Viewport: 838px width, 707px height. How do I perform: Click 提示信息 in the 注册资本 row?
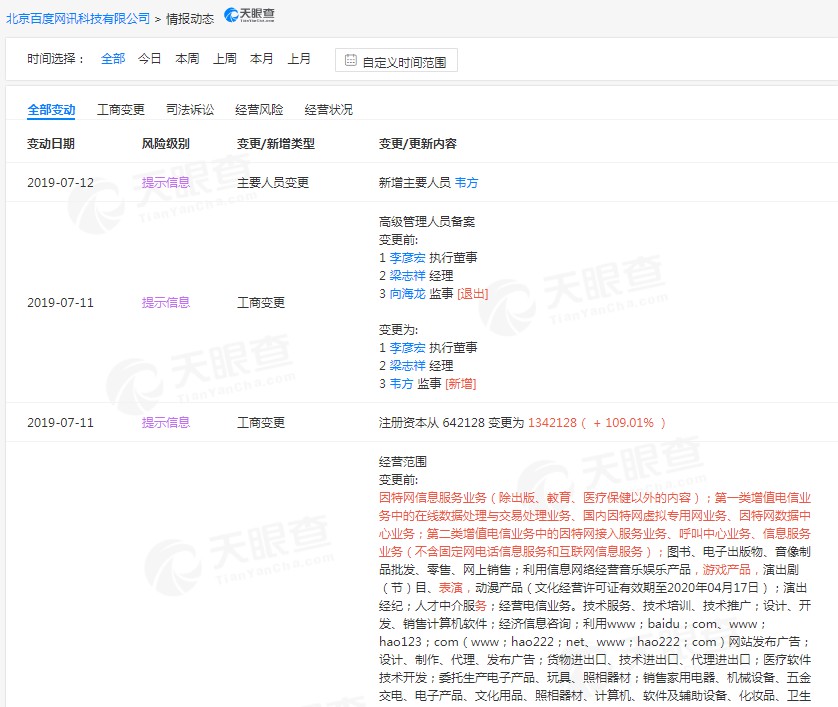point(166,423)
